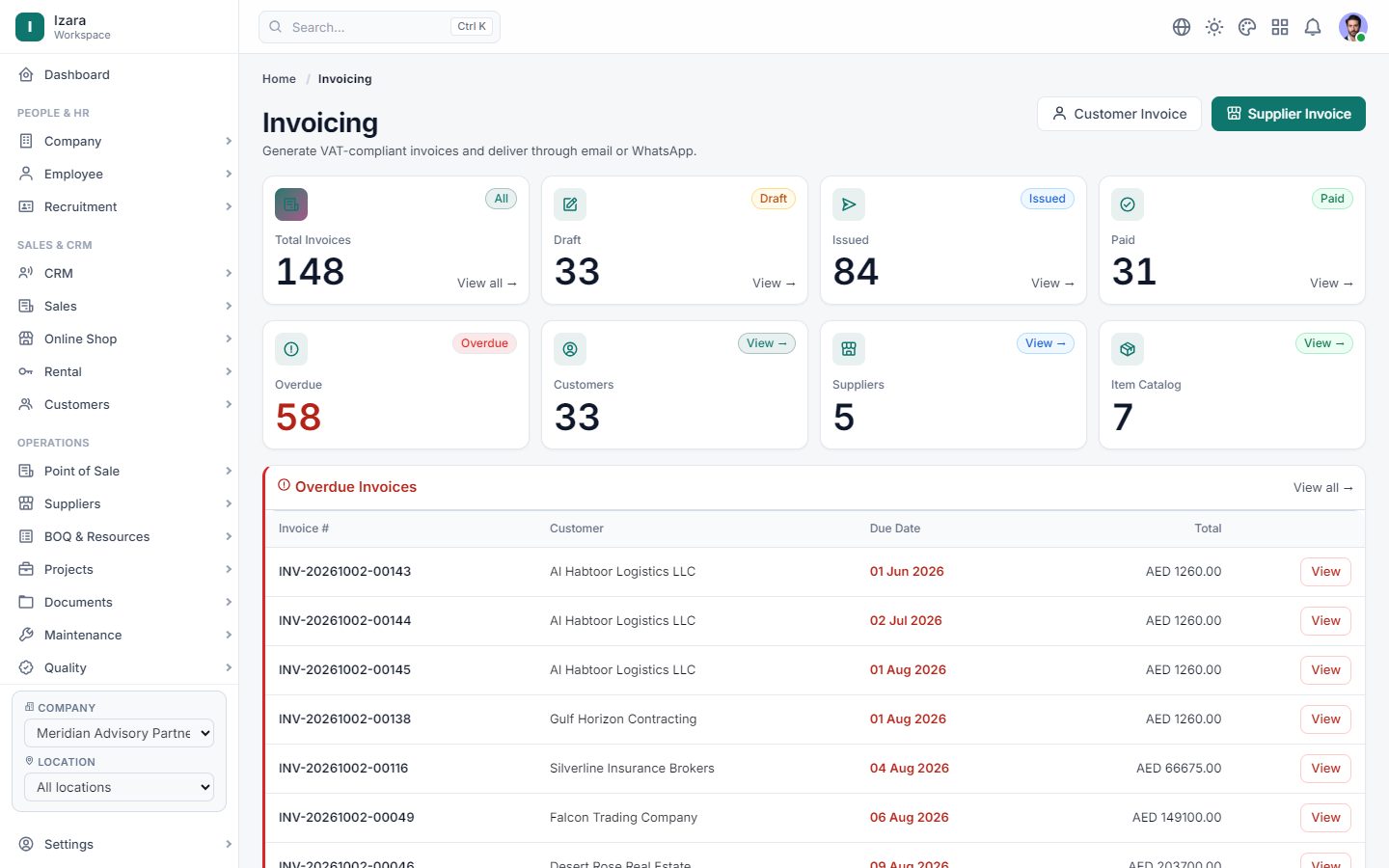Expand the Employee sidebar menu
Screen dimensions: 1389x868
[120, 174]
